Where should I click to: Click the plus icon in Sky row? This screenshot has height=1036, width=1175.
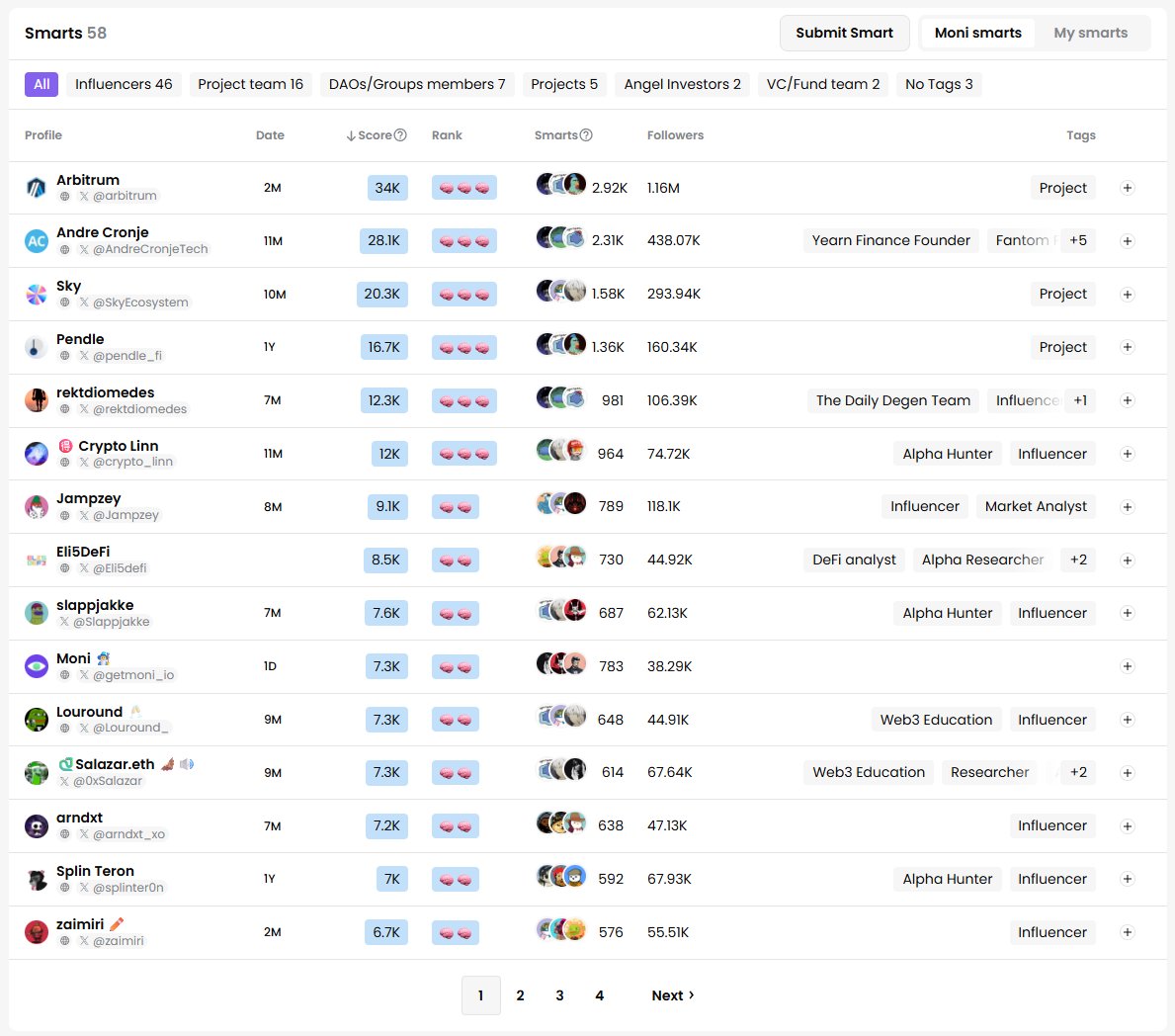coord(1127,295)
